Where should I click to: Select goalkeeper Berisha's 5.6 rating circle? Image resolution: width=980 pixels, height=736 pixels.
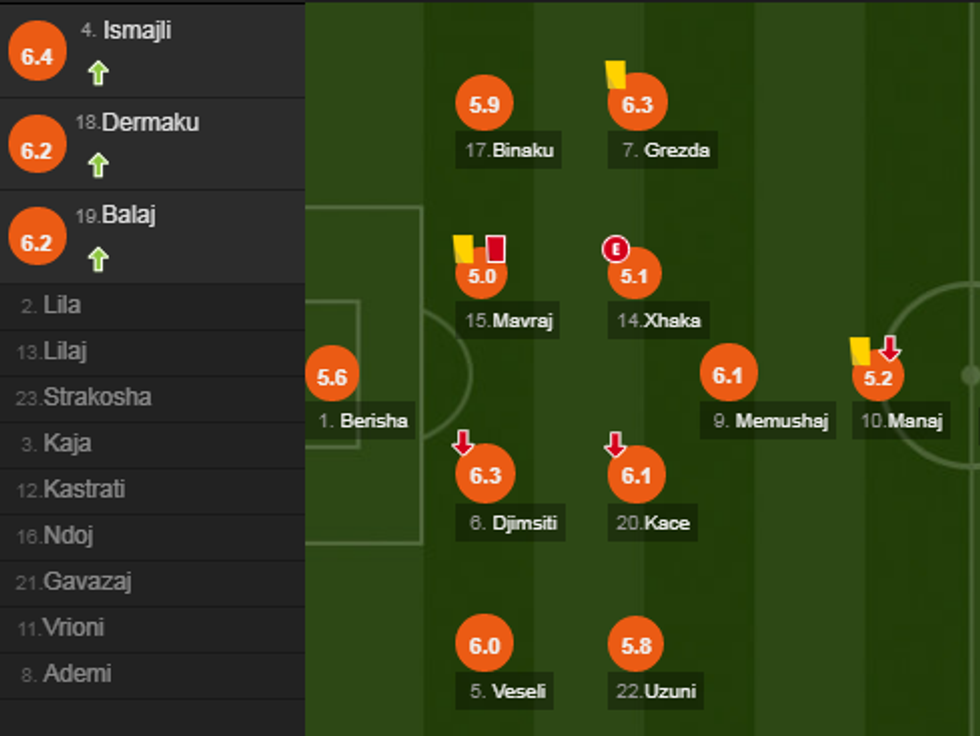332,377
